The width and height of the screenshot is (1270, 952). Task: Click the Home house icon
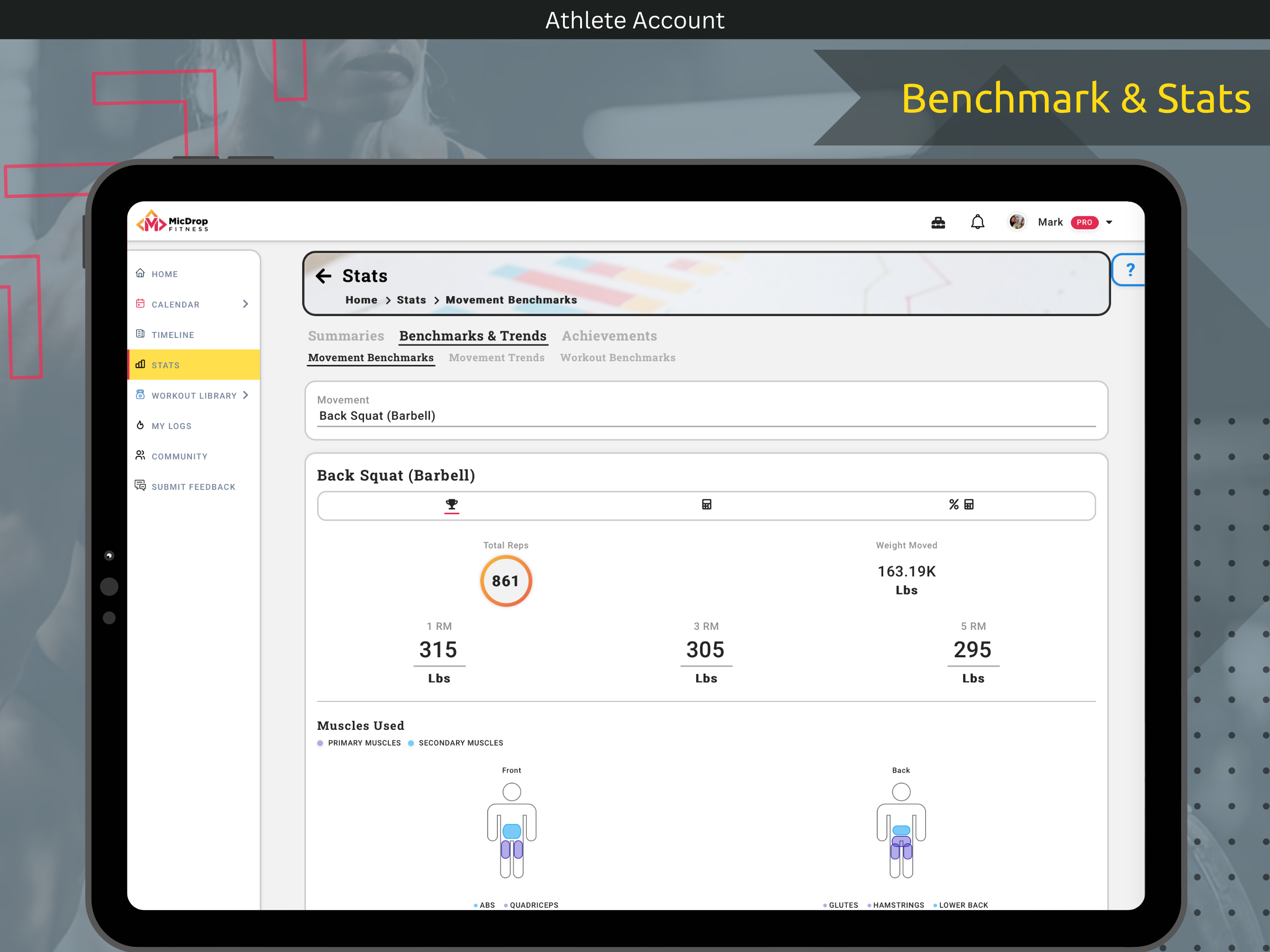(x=140, y=273)
